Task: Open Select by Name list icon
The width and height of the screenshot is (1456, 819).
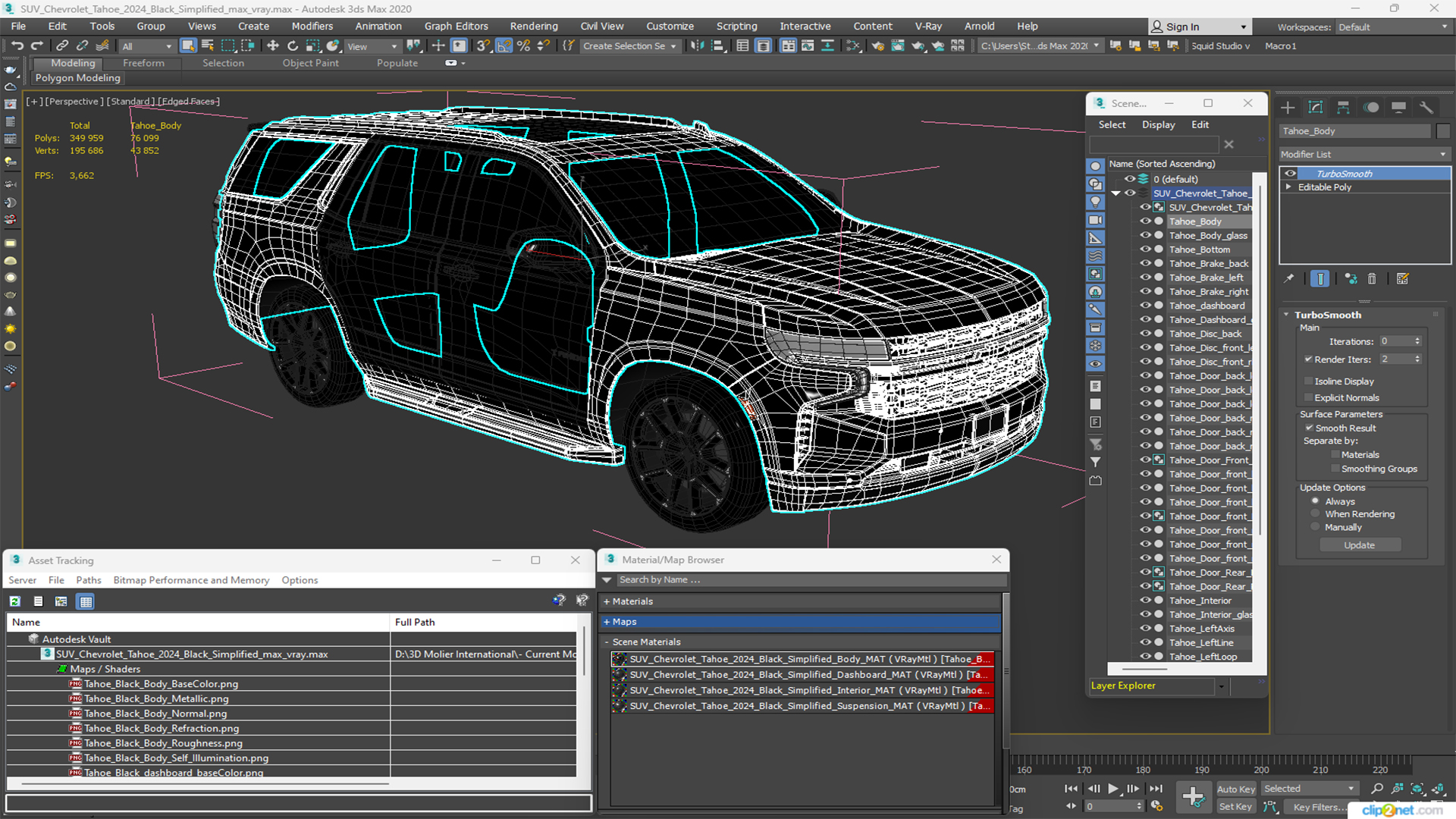Action: (208, 46)
